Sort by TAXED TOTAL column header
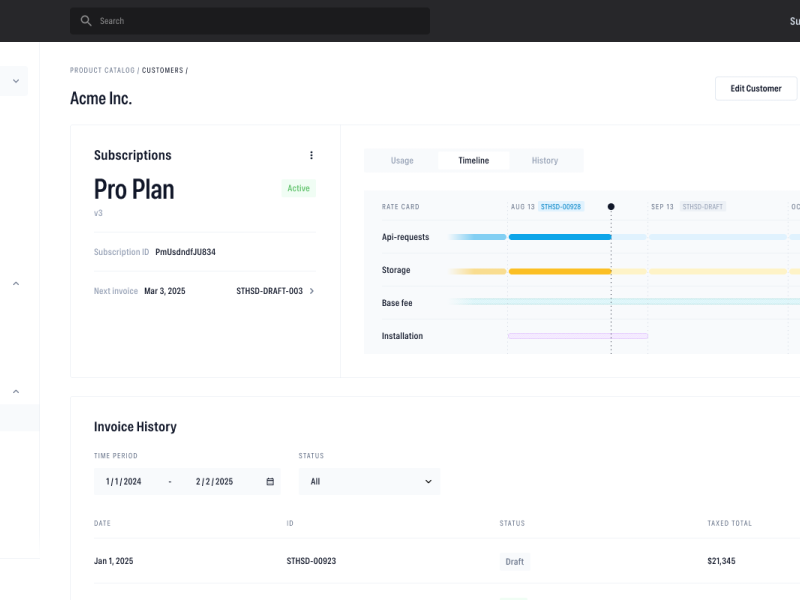The height and width of the screenshot is (600, 800). point(730,523)
